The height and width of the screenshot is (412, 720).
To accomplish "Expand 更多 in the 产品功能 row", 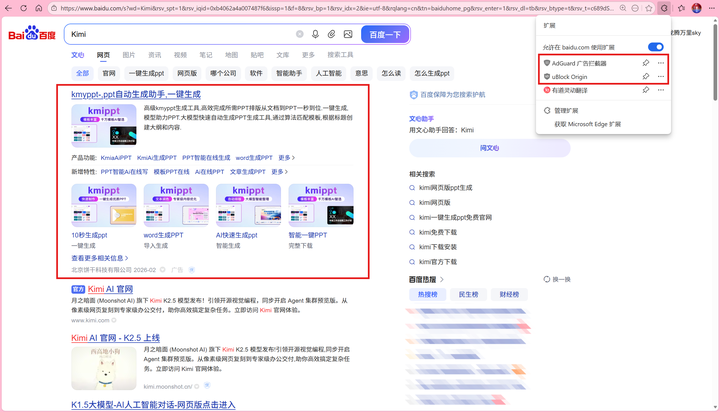I will click(x=287, y=158).
